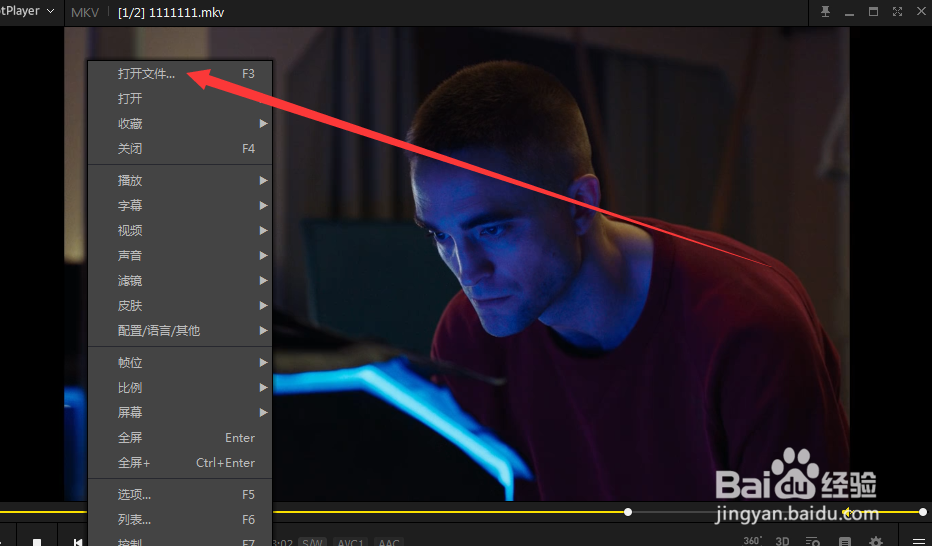Toggle the S/W decoder badge
932x546 pixels.
click(312, 542)
